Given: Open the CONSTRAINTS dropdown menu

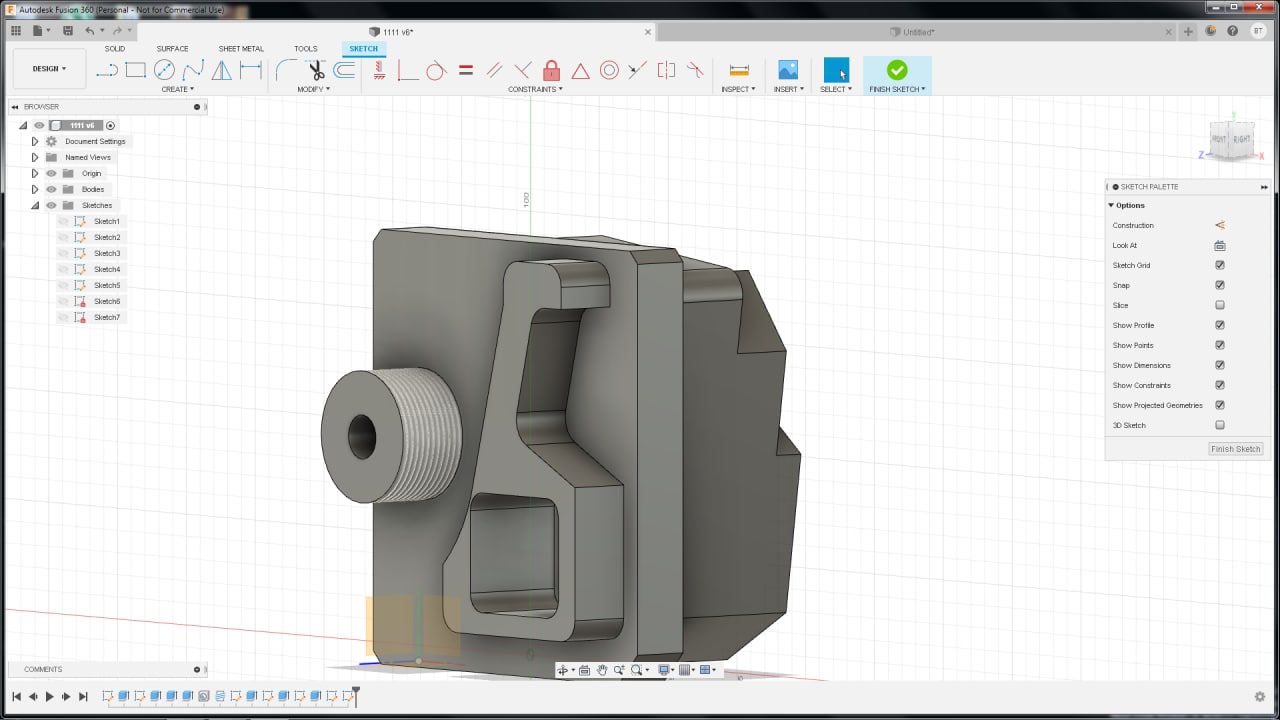Looking at the screenshot, I should pos(535,89).
